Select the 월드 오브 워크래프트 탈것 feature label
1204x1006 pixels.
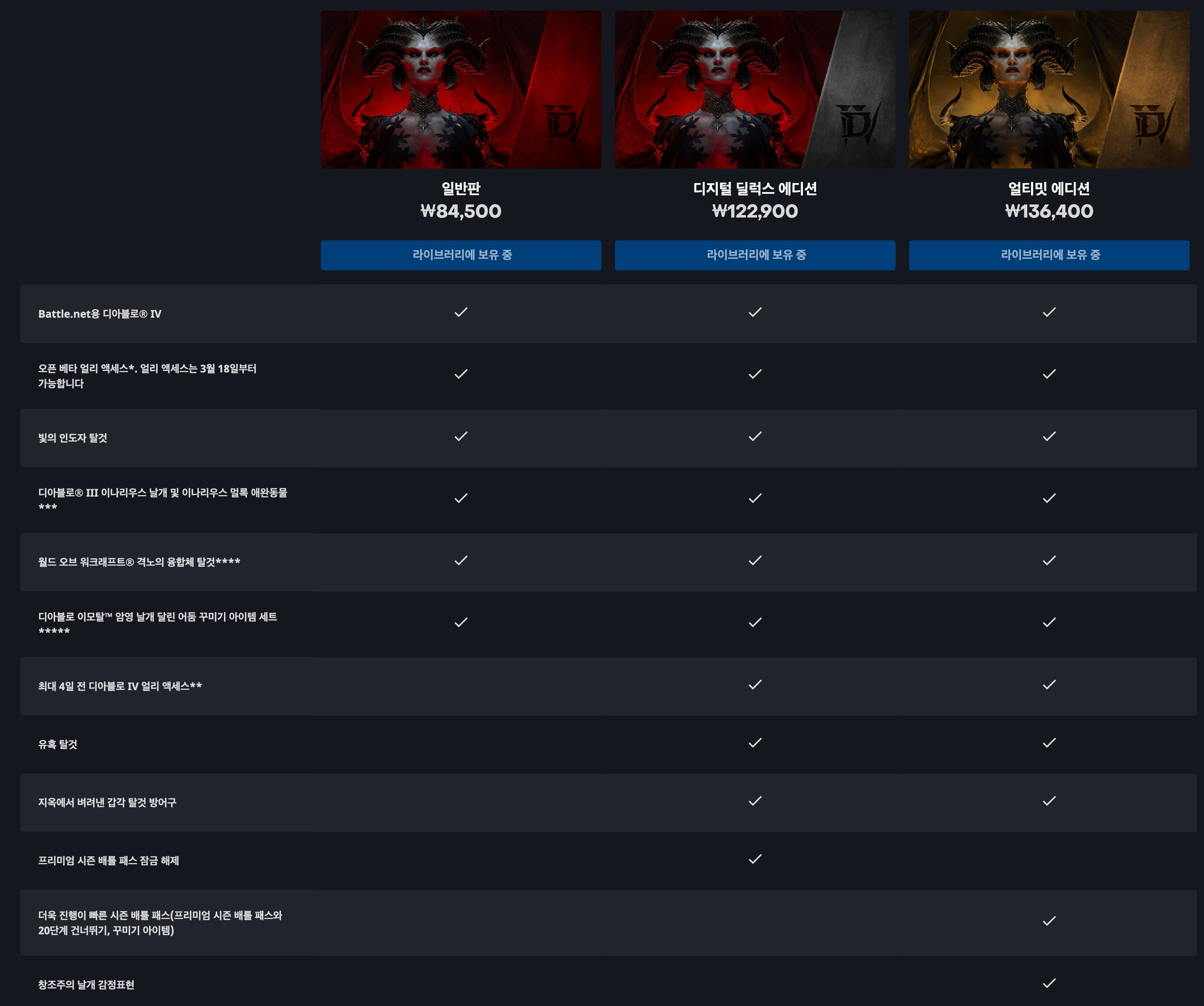pyautogui.click(x=139, y=562)
